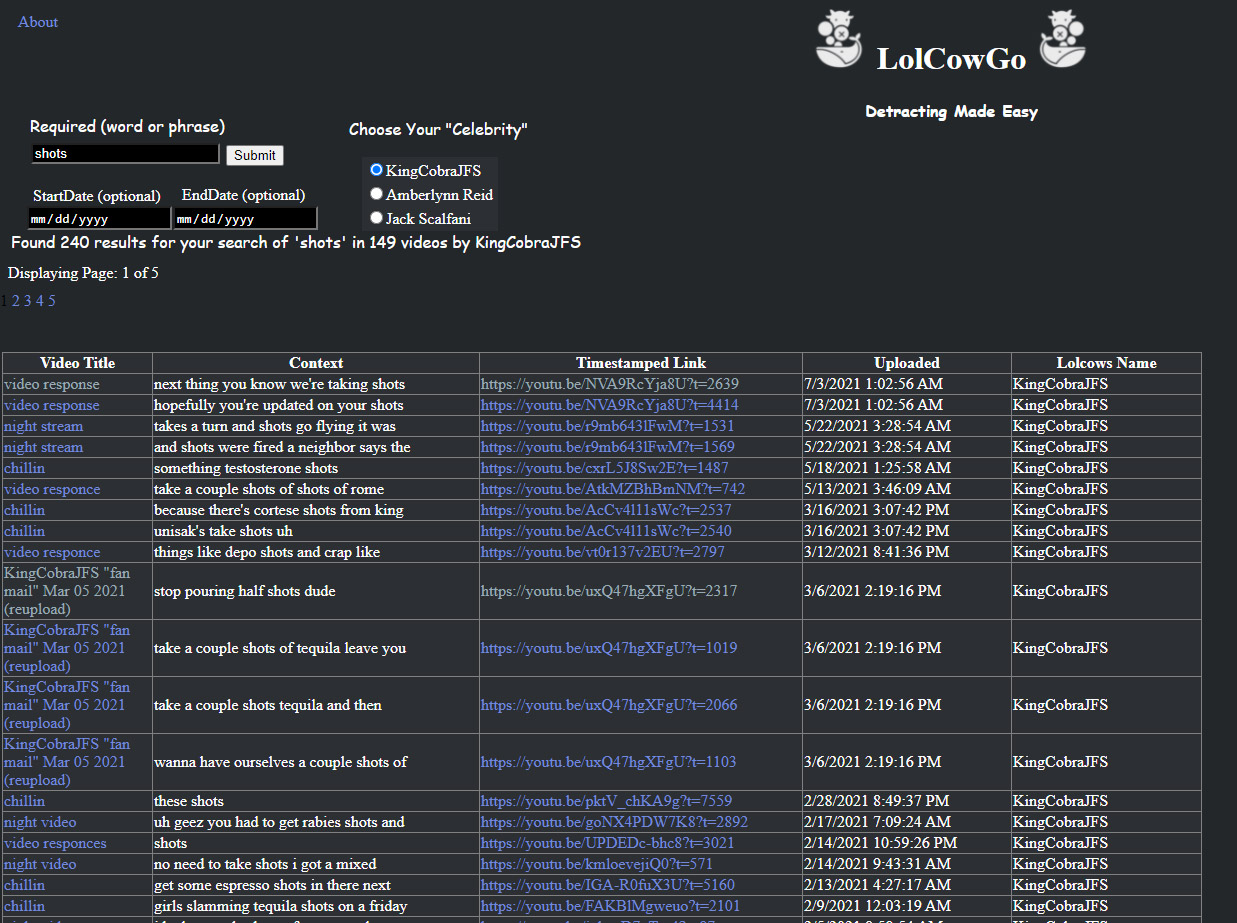Open youtu.be link AcCv4l11sWc?t=2537

[606, 510]
